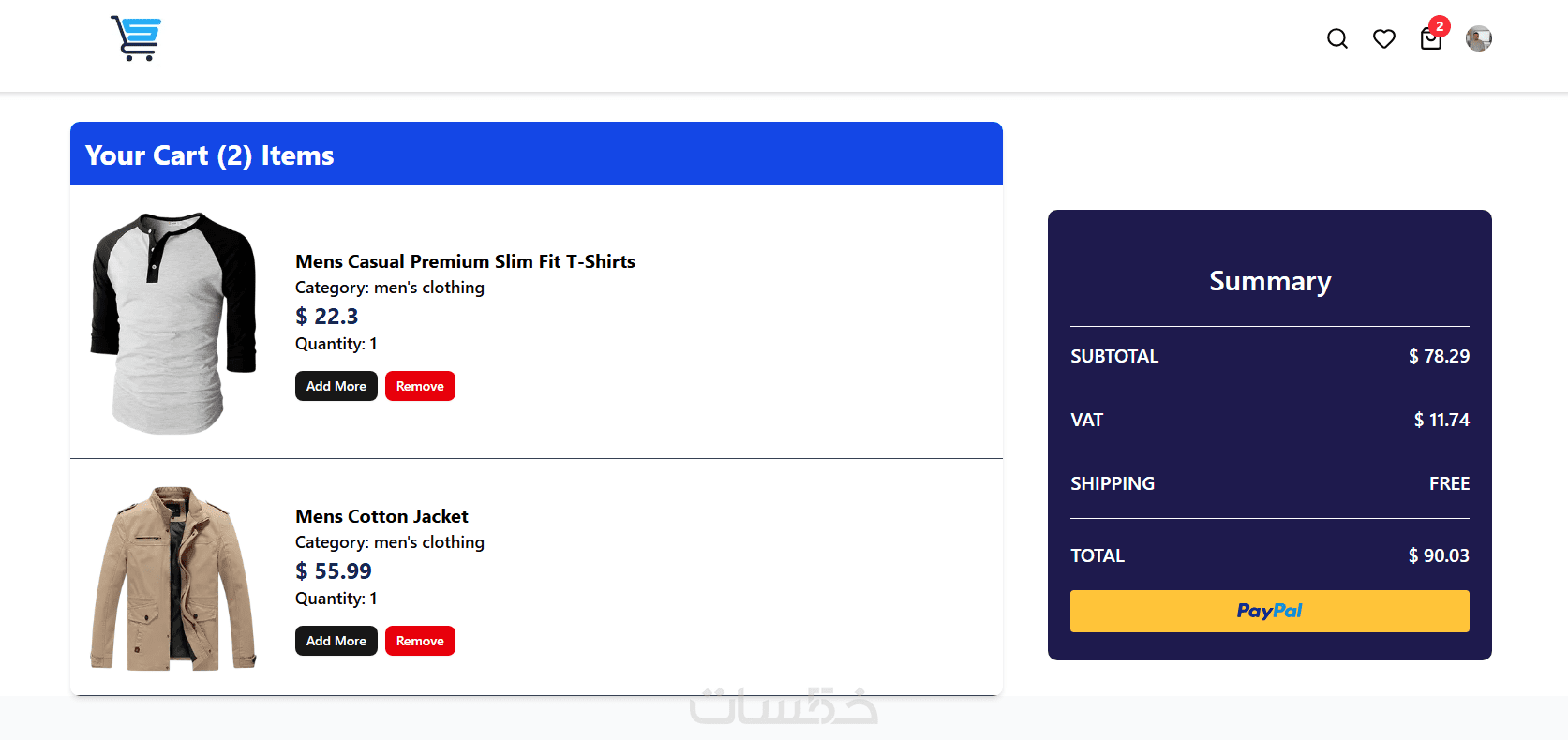
Task: Click Add More for Slim Fit T-Shirts
Action: [x=336, y=386]
